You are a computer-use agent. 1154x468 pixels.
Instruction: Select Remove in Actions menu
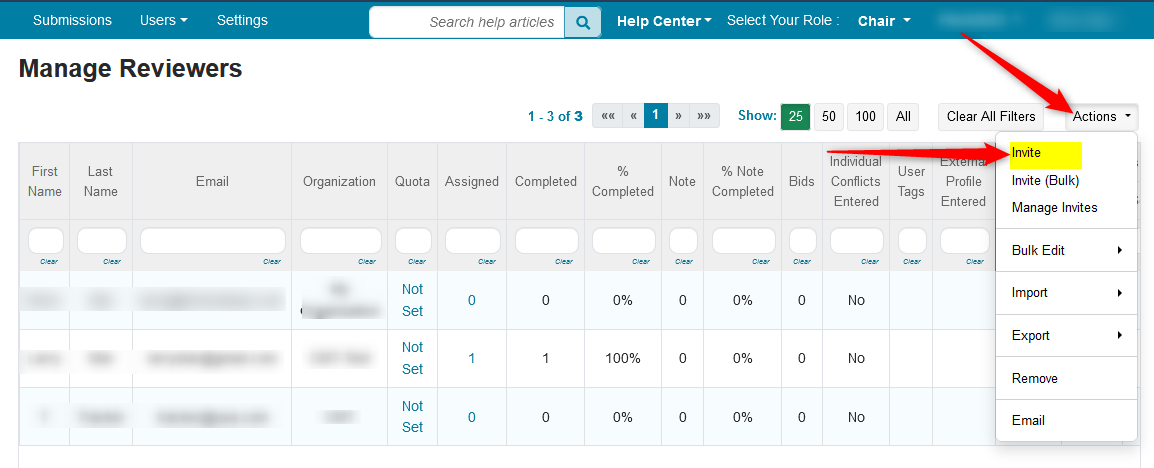point(1035,378)
